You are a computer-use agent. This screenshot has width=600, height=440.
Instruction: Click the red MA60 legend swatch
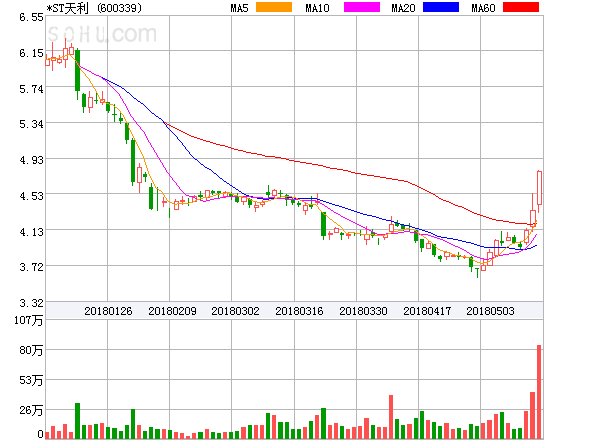coord(521,7)
